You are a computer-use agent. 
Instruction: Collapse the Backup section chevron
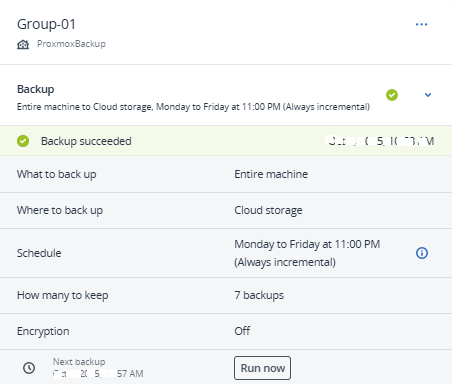point(428,95)
